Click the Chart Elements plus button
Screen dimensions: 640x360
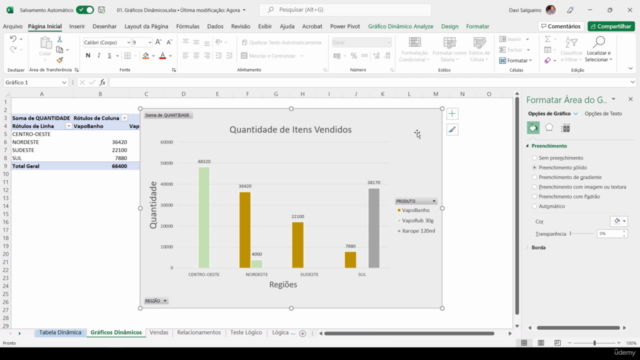point(452,114)
